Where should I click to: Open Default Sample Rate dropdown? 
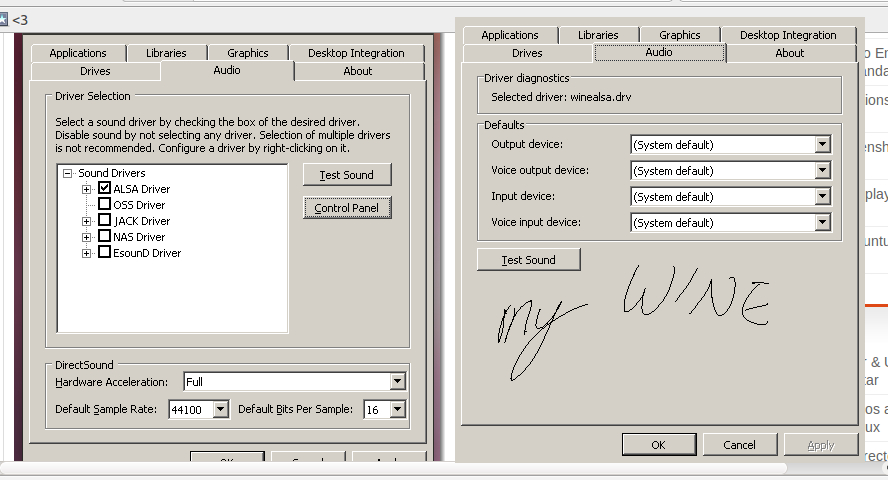(x=221, y=409)
